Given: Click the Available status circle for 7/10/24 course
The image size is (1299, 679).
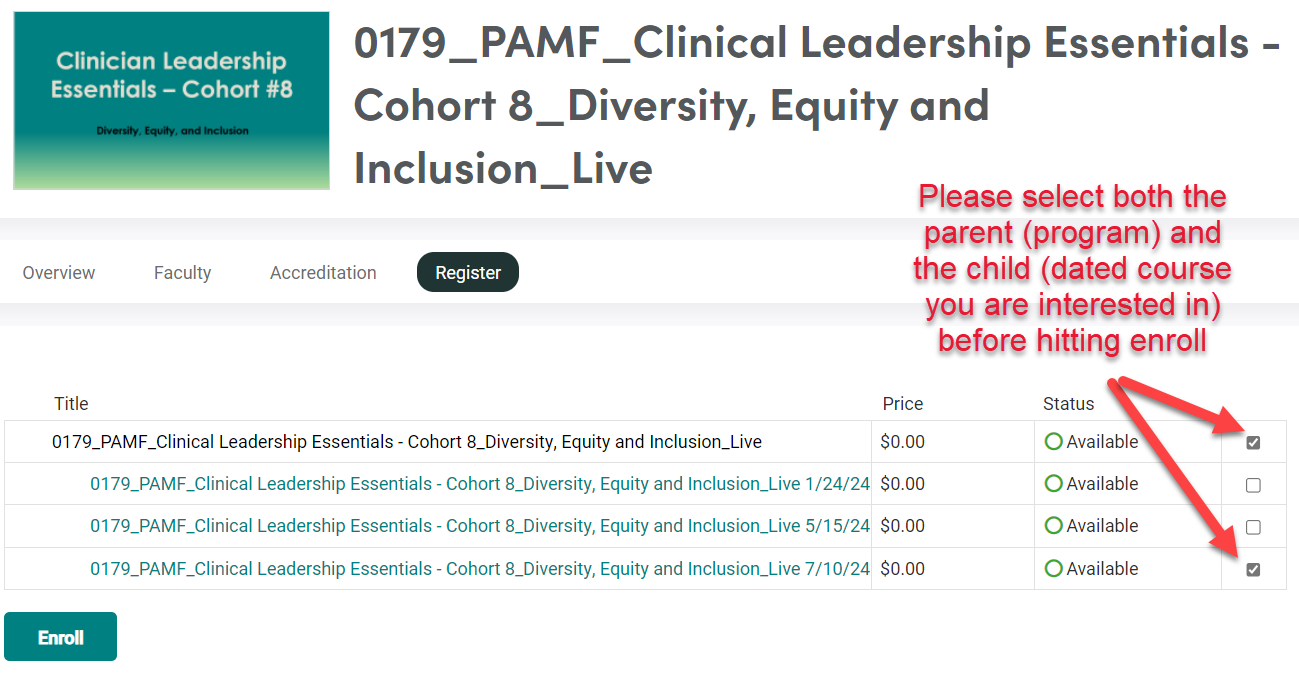Looking at the screenshot, I should point(1053,569).
